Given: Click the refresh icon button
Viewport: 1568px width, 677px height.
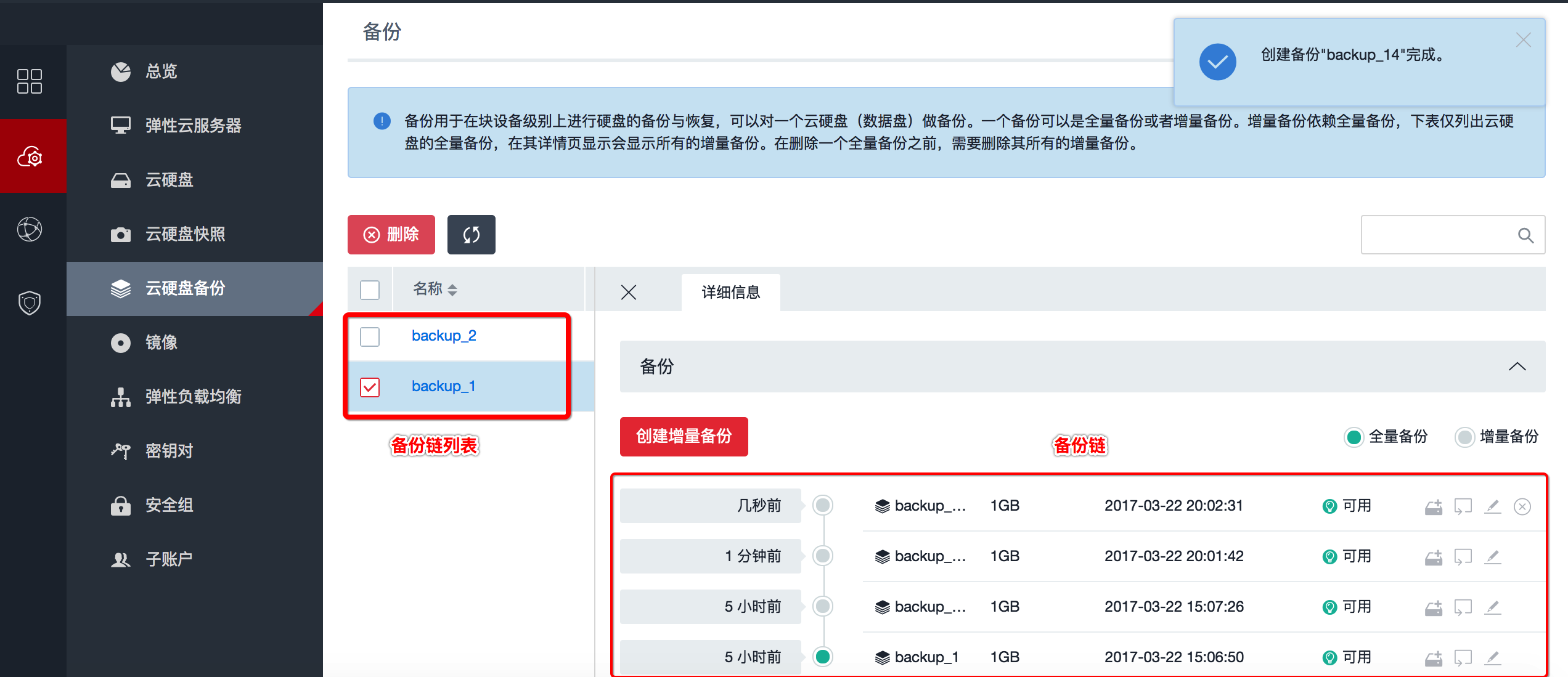Looking at the screenshot, I should [x=471, y=235].
